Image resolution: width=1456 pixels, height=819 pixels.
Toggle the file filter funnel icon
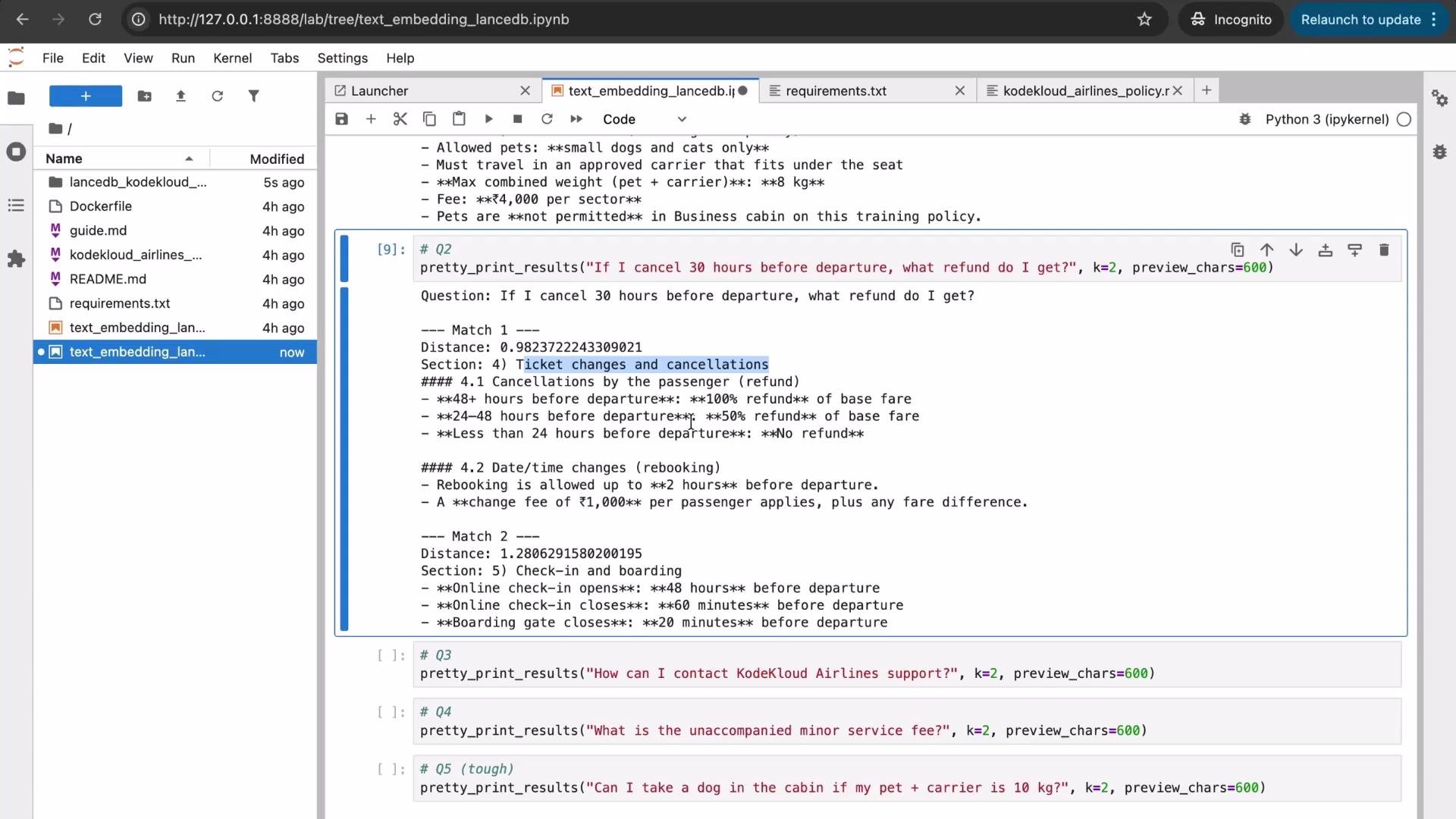pyautogui.click(x=253, y=96)
